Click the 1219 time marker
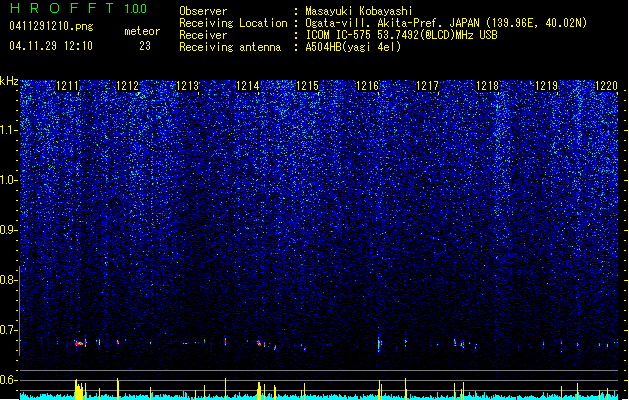This screenshot has width=629, height=400. click(547, 86)
